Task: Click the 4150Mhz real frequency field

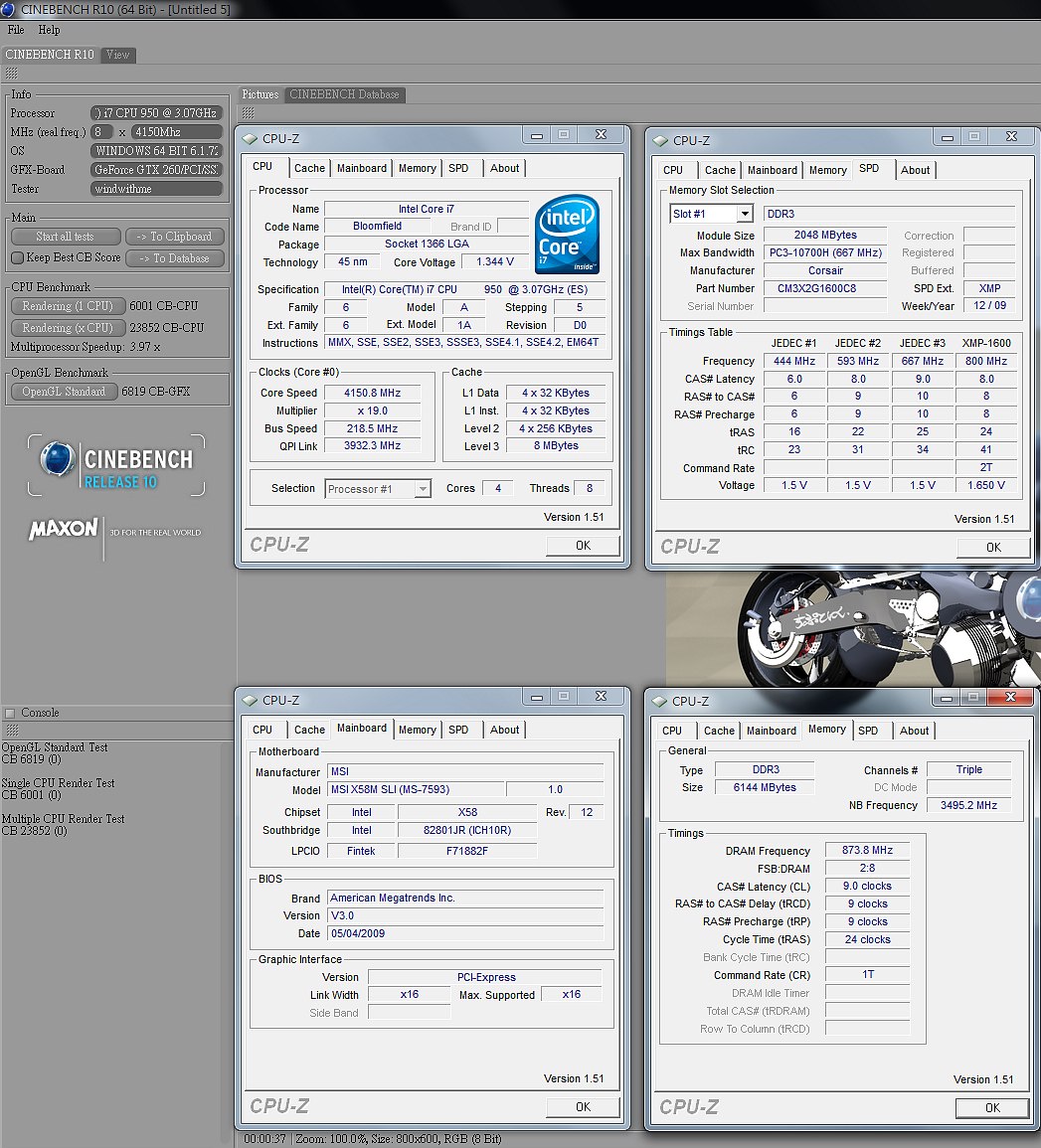Action: [x=177, y=132]
